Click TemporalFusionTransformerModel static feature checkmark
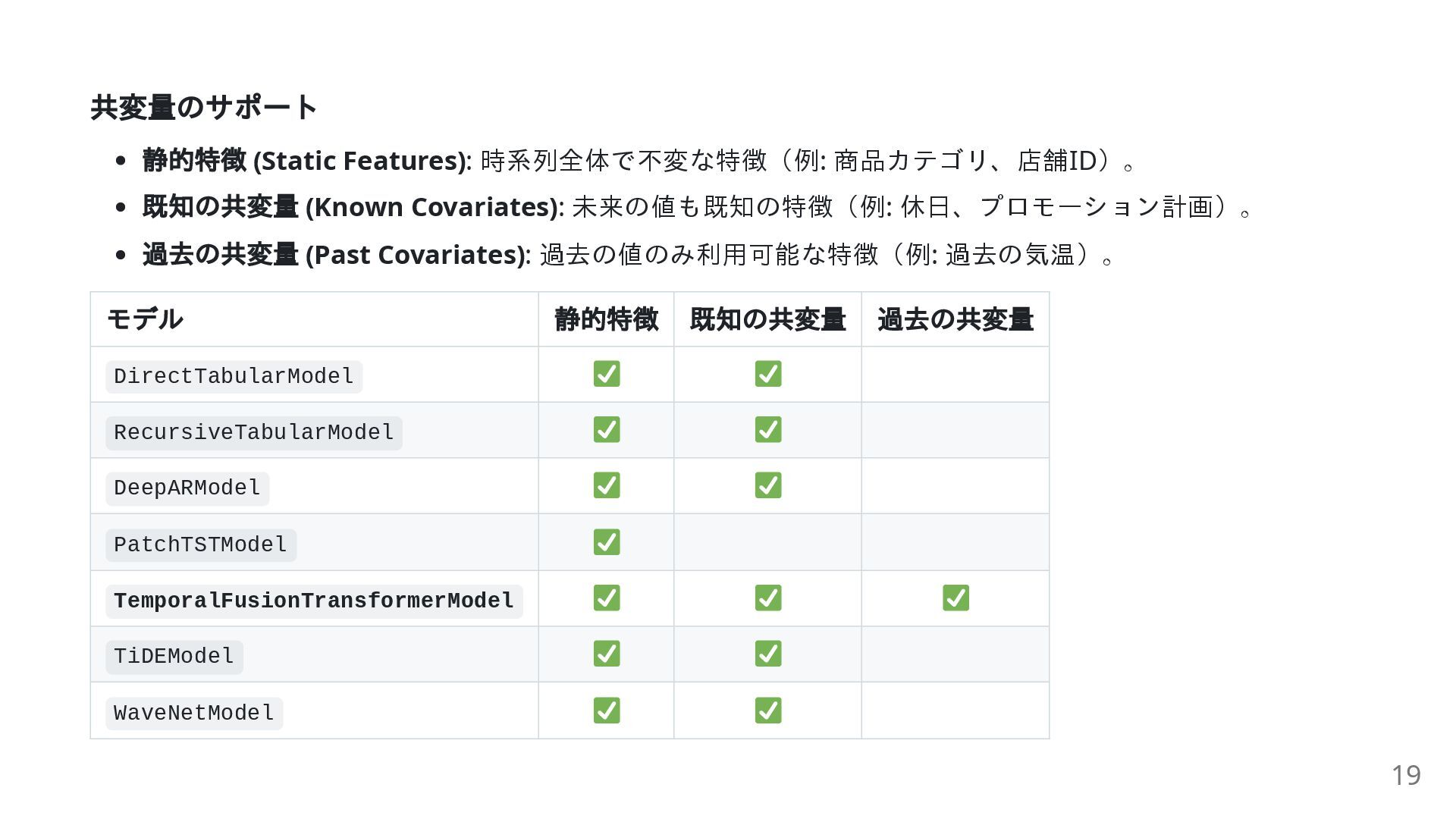The height and width of the screenshot is (819, 1456). (607, 598)
